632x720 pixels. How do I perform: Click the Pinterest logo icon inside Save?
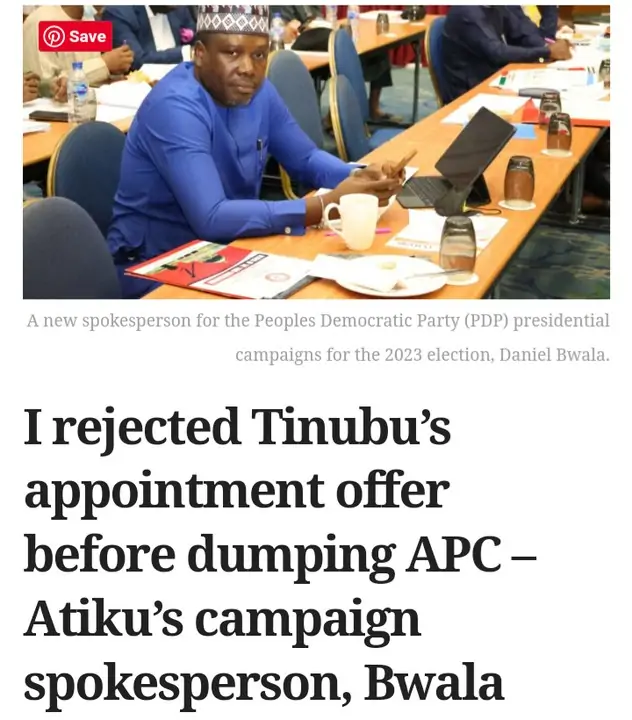[54, 36]
